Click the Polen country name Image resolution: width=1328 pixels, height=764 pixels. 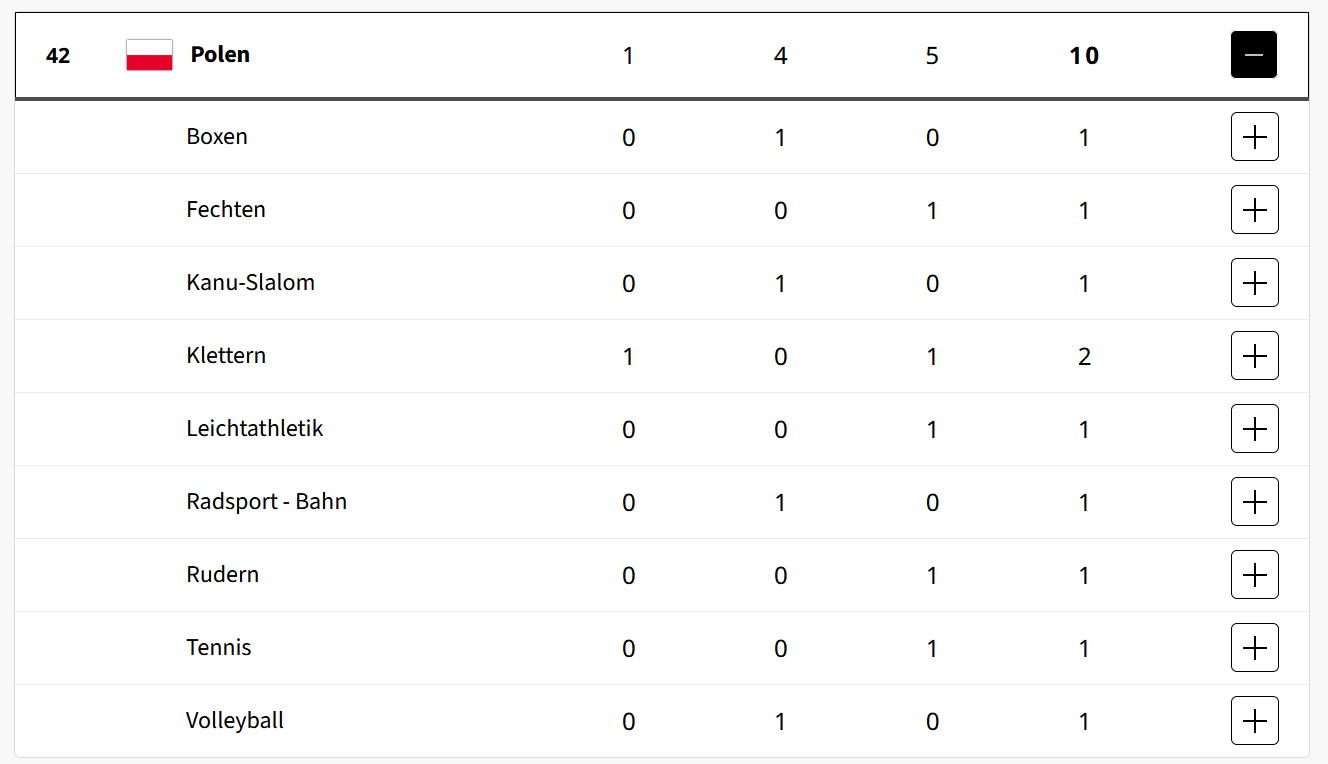[x=220, y=55]
